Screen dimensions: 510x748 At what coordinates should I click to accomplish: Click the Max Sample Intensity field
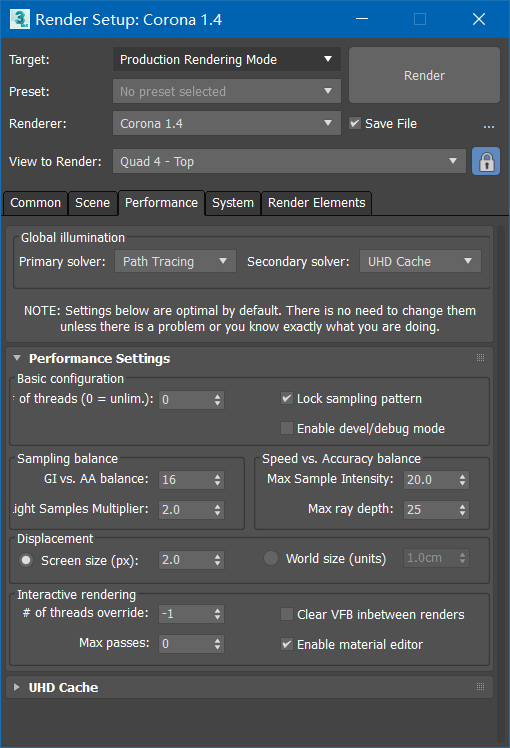(x=430, y=480)
